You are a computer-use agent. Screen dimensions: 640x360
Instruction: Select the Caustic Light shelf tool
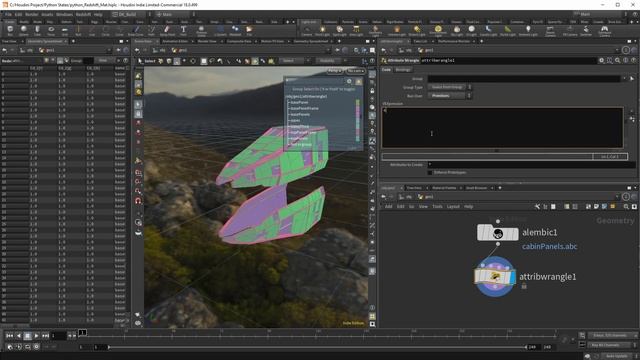(488, 30)
